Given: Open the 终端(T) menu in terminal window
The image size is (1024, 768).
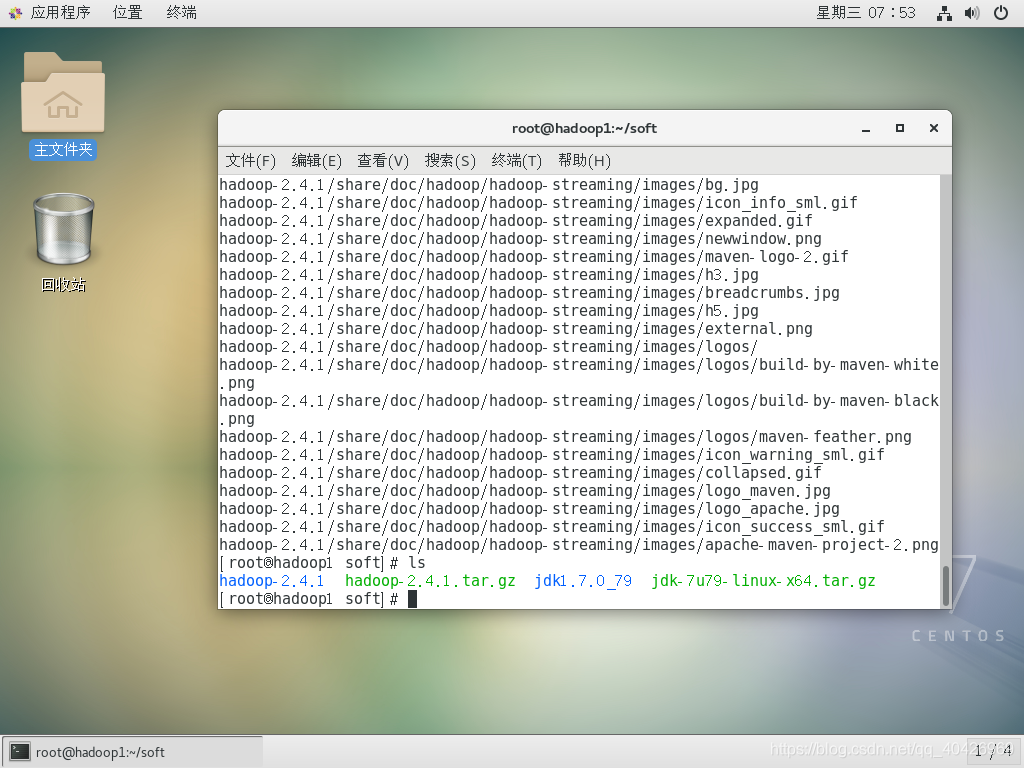Looking at the screenshot, I should click(x=517, y=161).
